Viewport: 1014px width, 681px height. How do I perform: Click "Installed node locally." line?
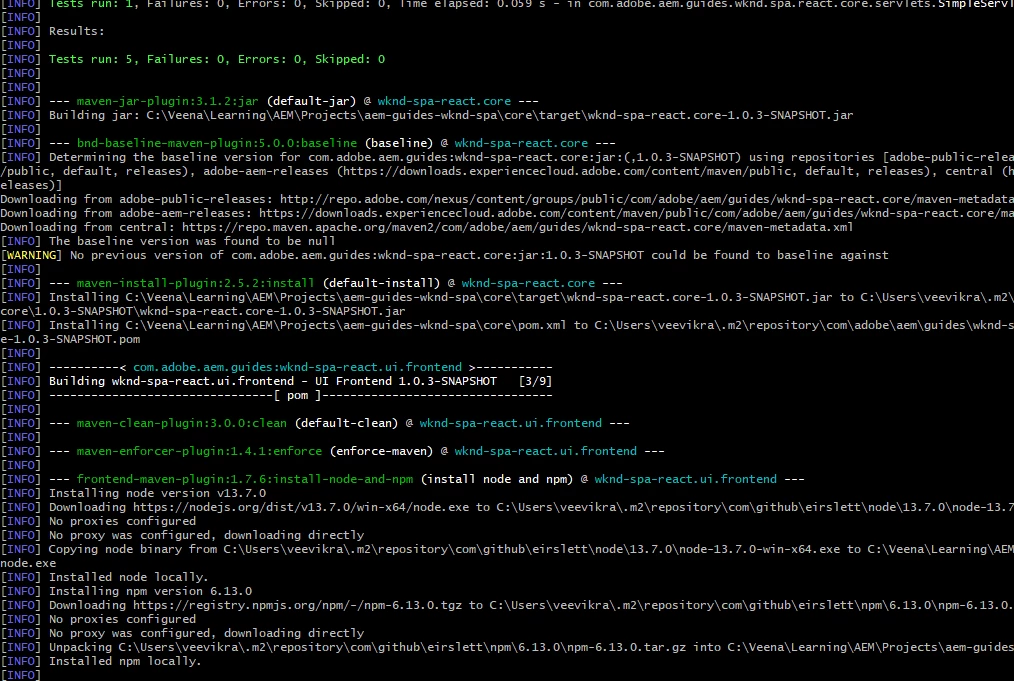point(129,578)
